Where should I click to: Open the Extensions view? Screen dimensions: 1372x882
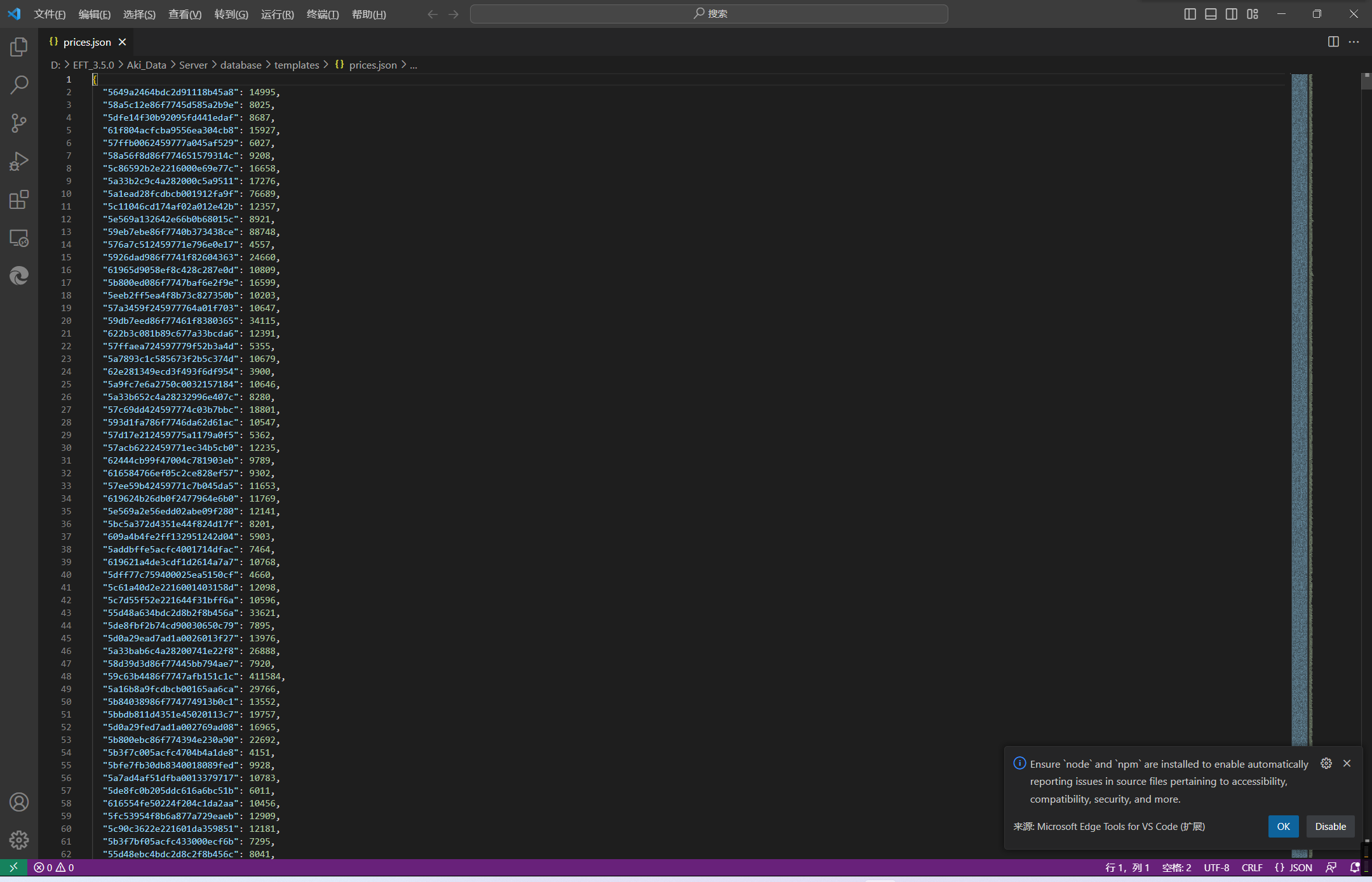[x=19, y=200]
